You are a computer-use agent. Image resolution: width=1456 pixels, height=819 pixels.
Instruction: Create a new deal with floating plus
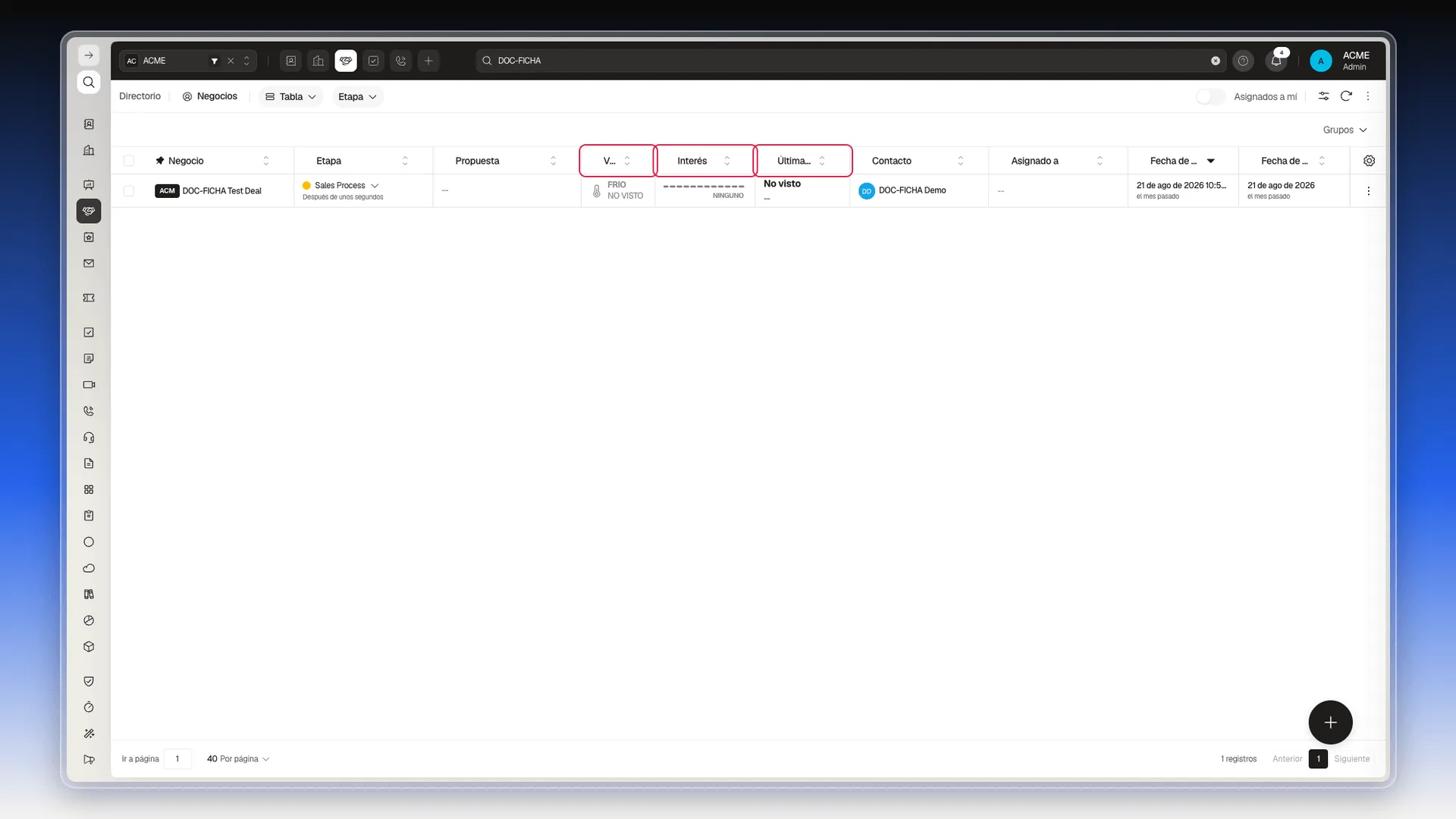(x=1330, y=722)
